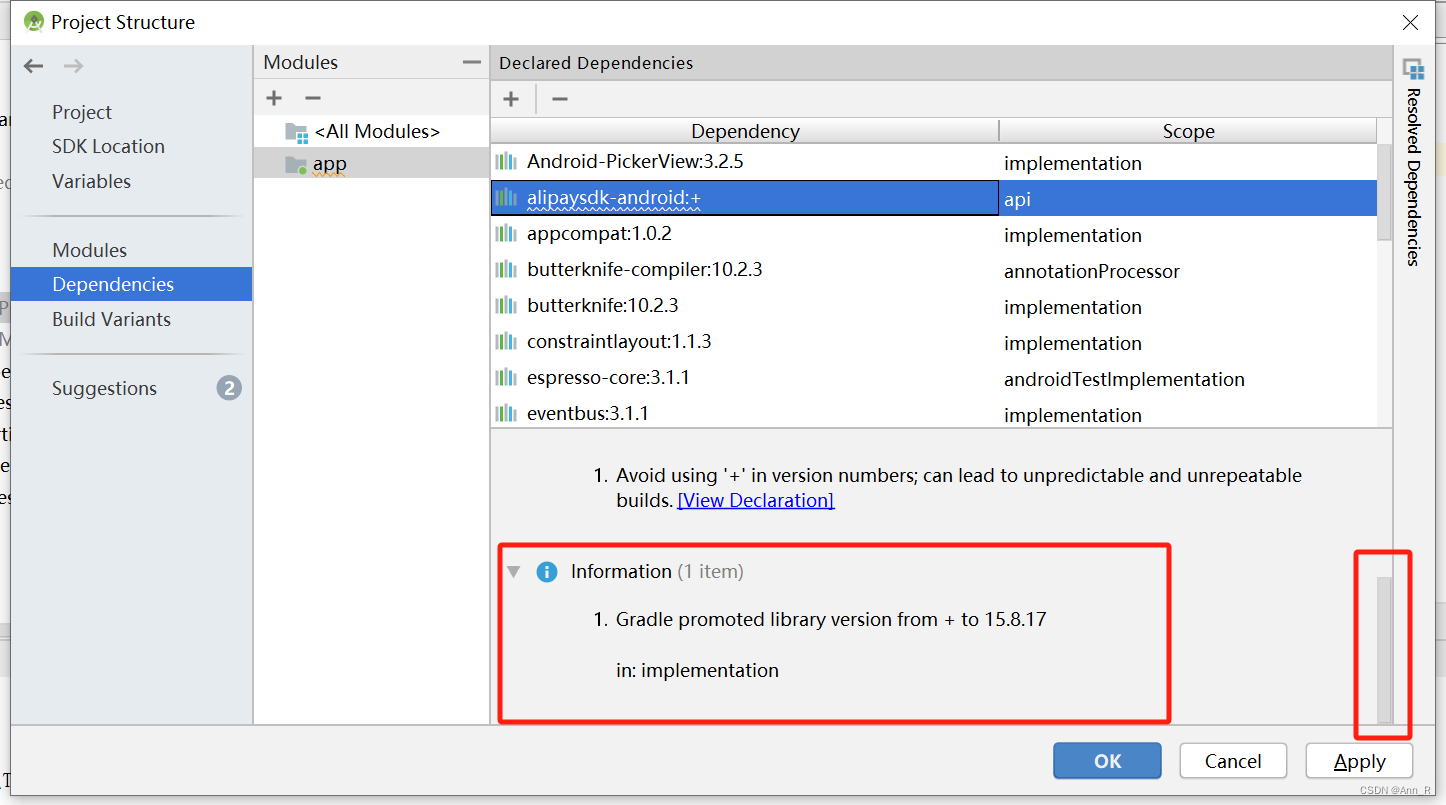
Task: Click the Cancel button
Action: click(x=1233, y=761)
